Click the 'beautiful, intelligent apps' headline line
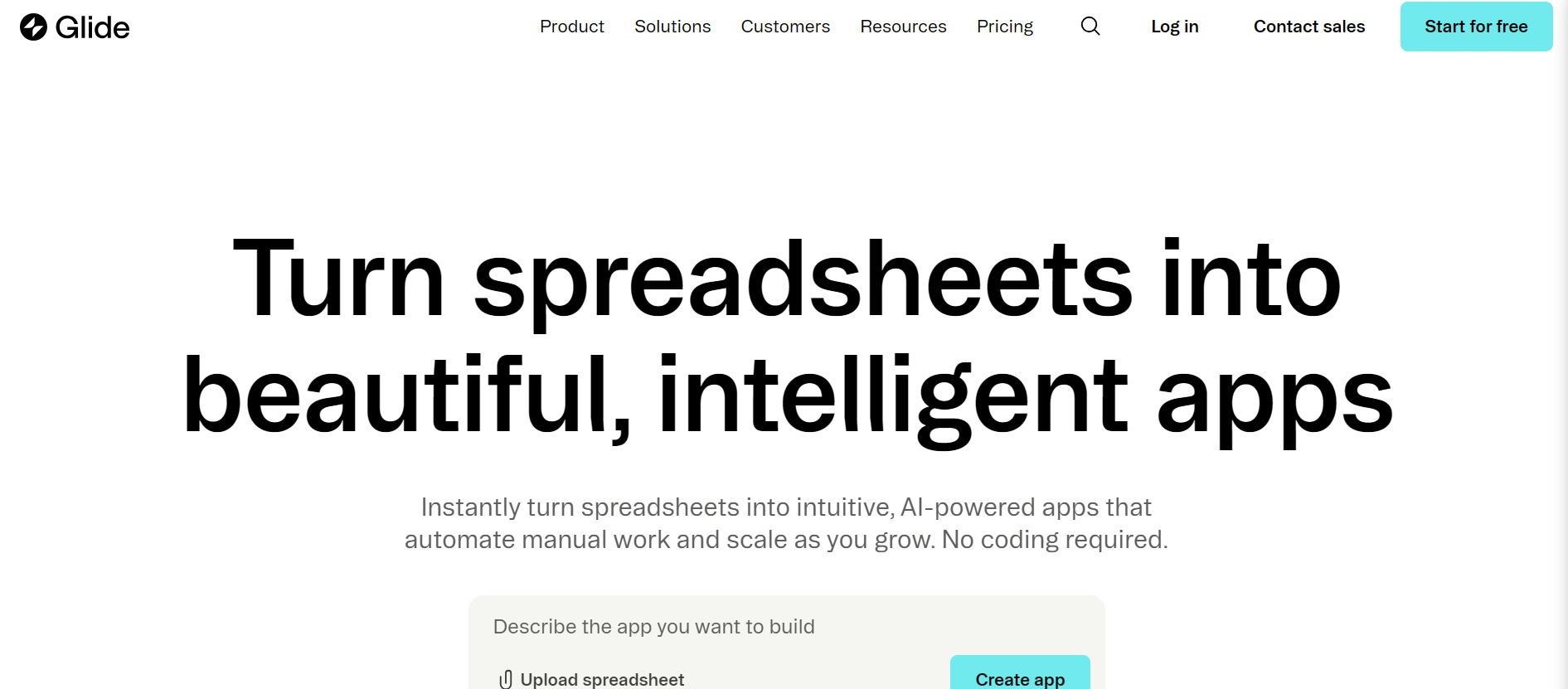This screenshot has width=1568, height=689. tap(786, 396)
